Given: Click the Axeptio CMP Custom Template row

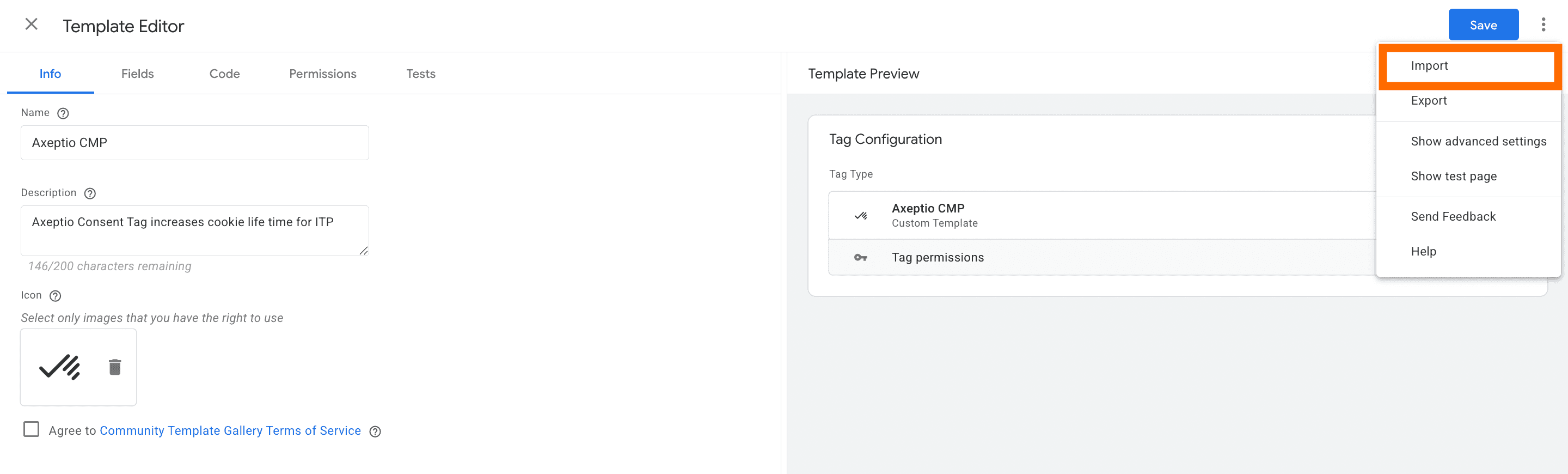Looking at the screenshot, I should [1102, 215].
